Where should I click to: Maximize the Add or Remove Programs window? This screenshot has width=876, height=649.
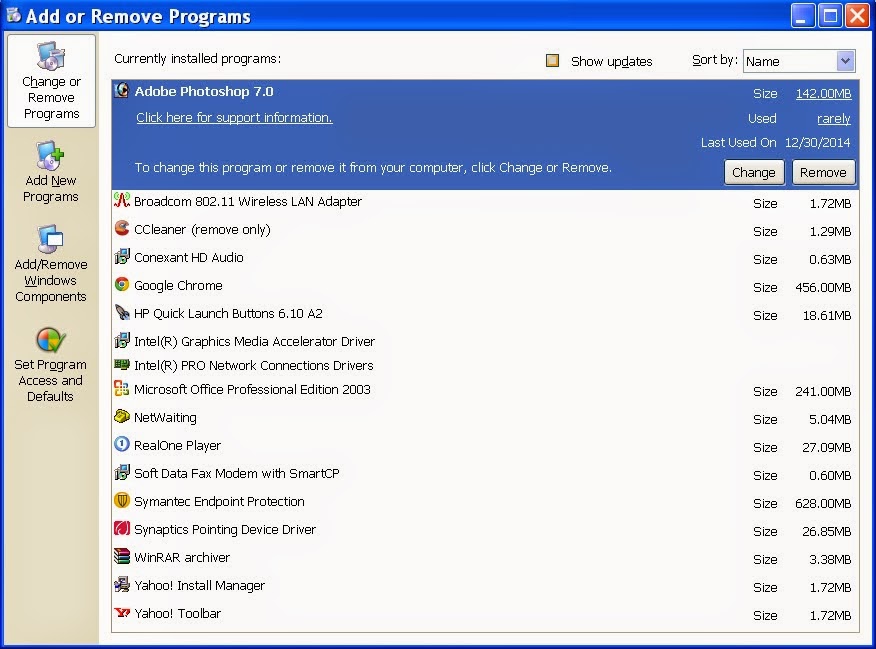(x=830, y=16)
